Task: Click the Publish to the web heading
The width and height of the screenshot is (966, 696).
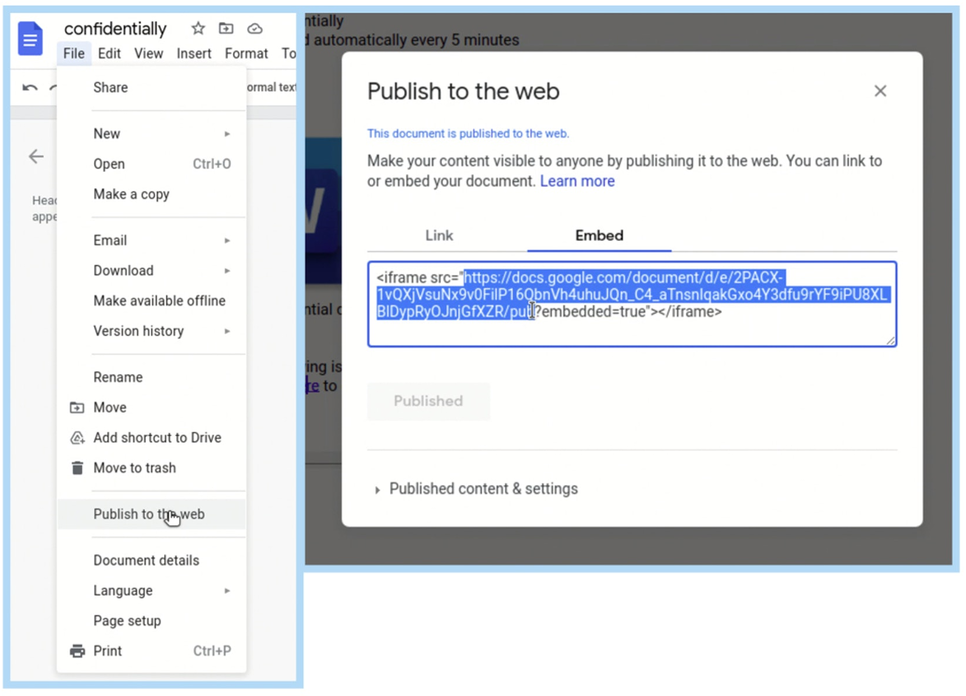Action: (463, 91)
